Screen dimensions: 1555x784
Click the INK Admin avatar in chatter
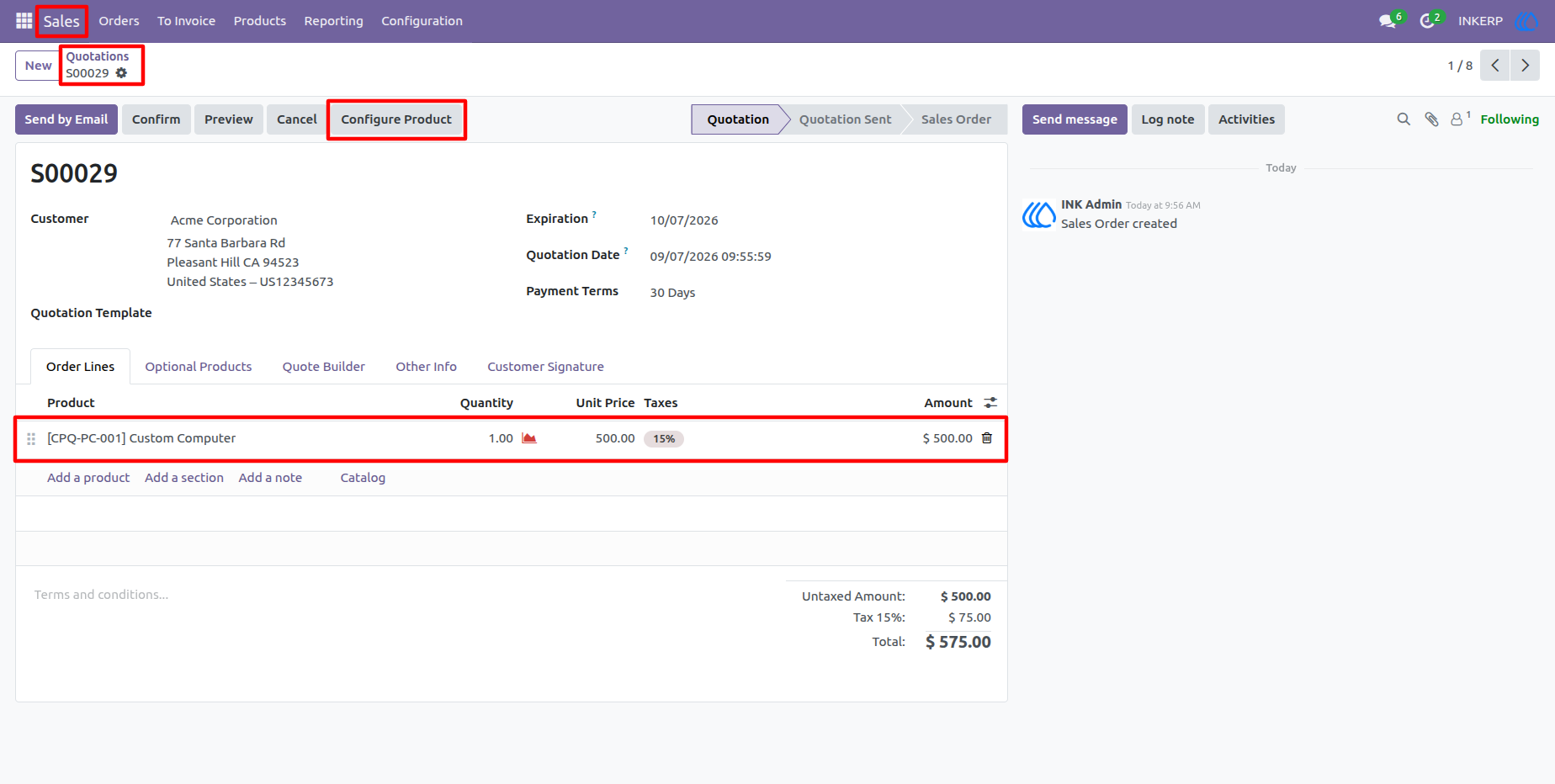point(1039,215)
